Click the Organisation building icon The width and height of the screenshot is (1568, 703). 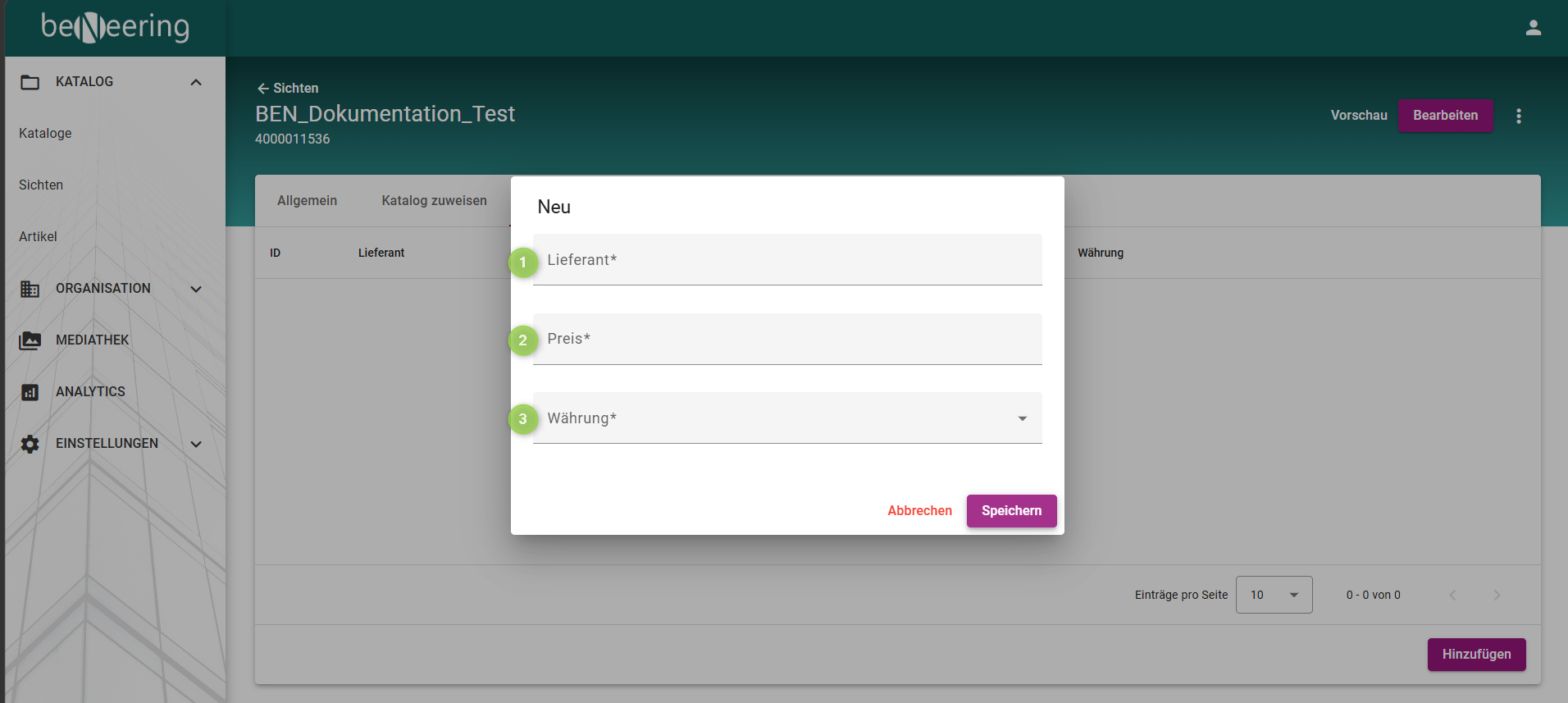click(x=30, y=289)
